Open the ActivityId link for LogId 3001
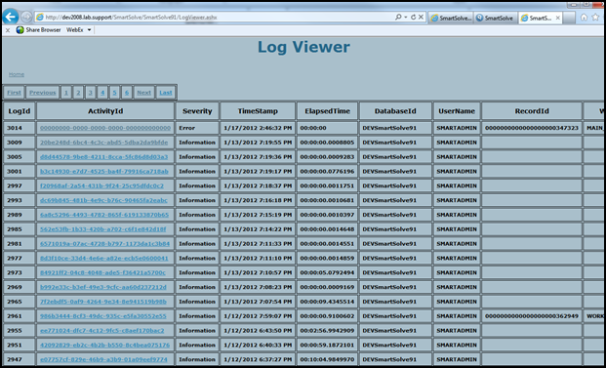 pyautogui.click(x=104, y=171)
